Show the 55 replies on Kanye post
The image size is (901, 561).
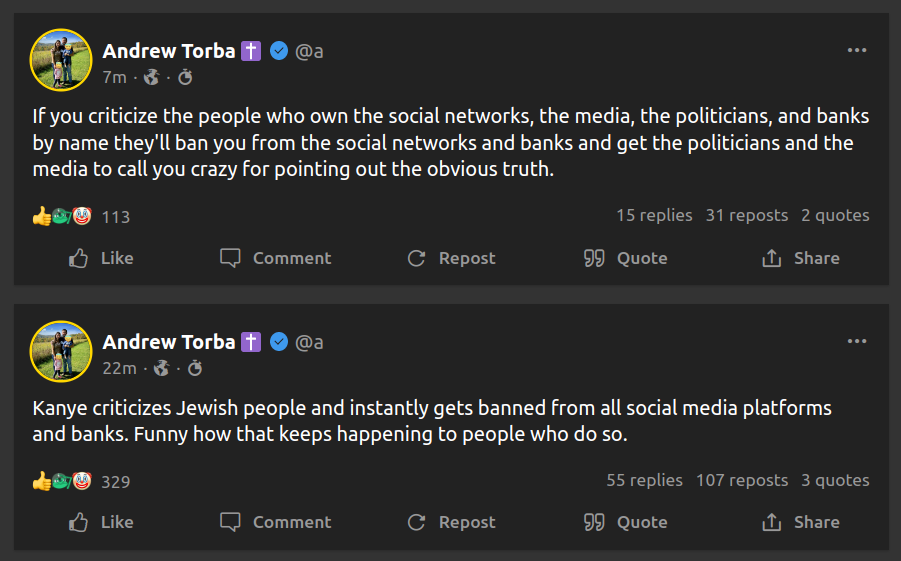(x=644, y=480)
